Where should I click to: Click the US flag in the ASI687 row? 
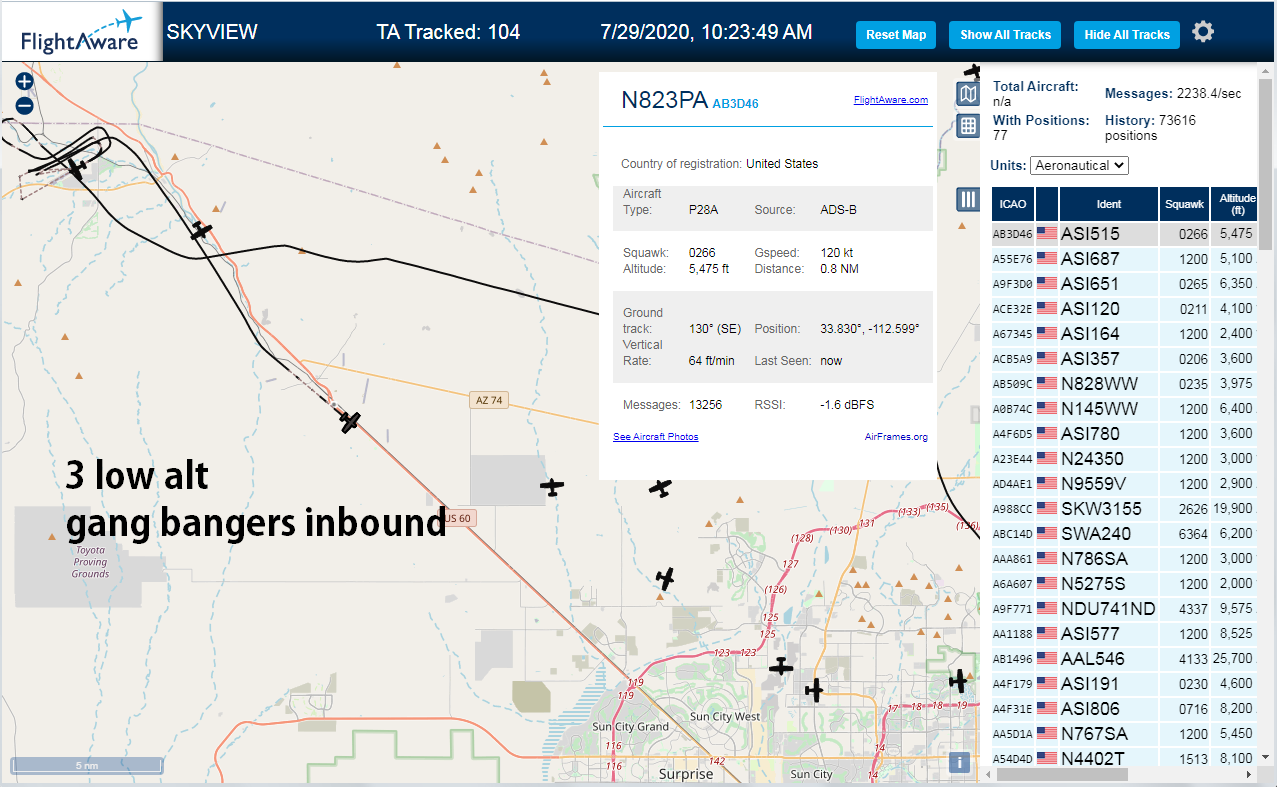pos(1047,259)
